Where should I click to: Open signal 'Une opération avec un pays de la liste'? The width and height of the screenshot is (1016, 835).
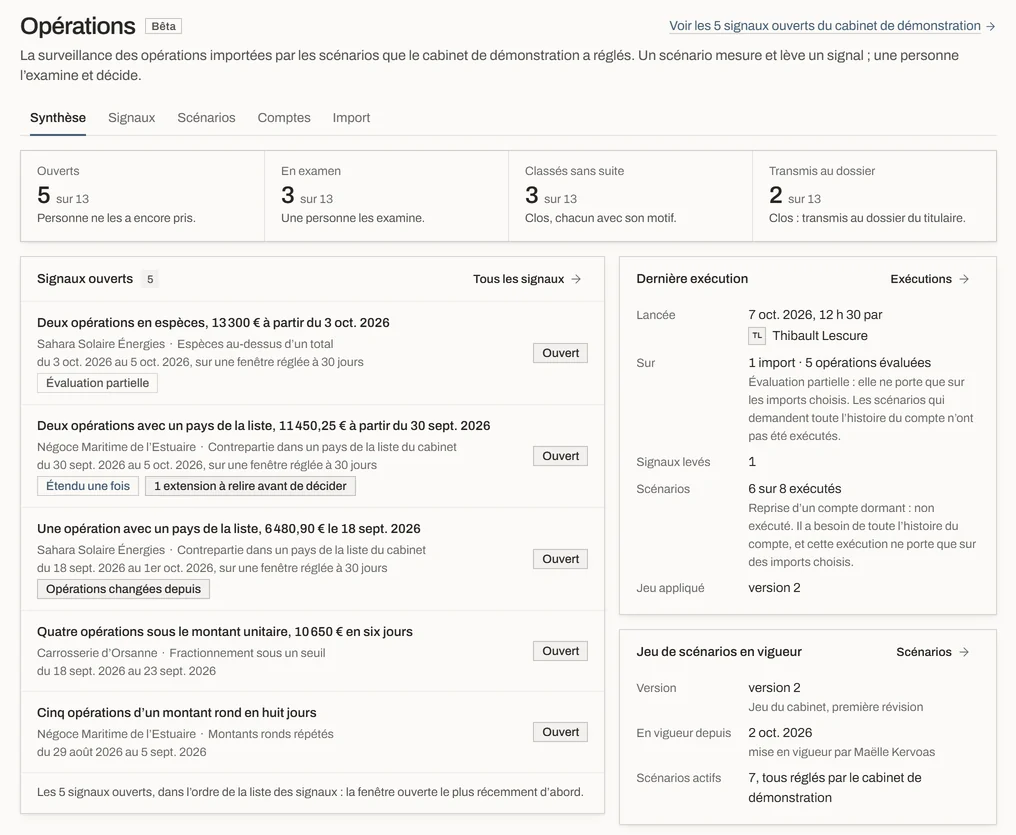point(229,529)
